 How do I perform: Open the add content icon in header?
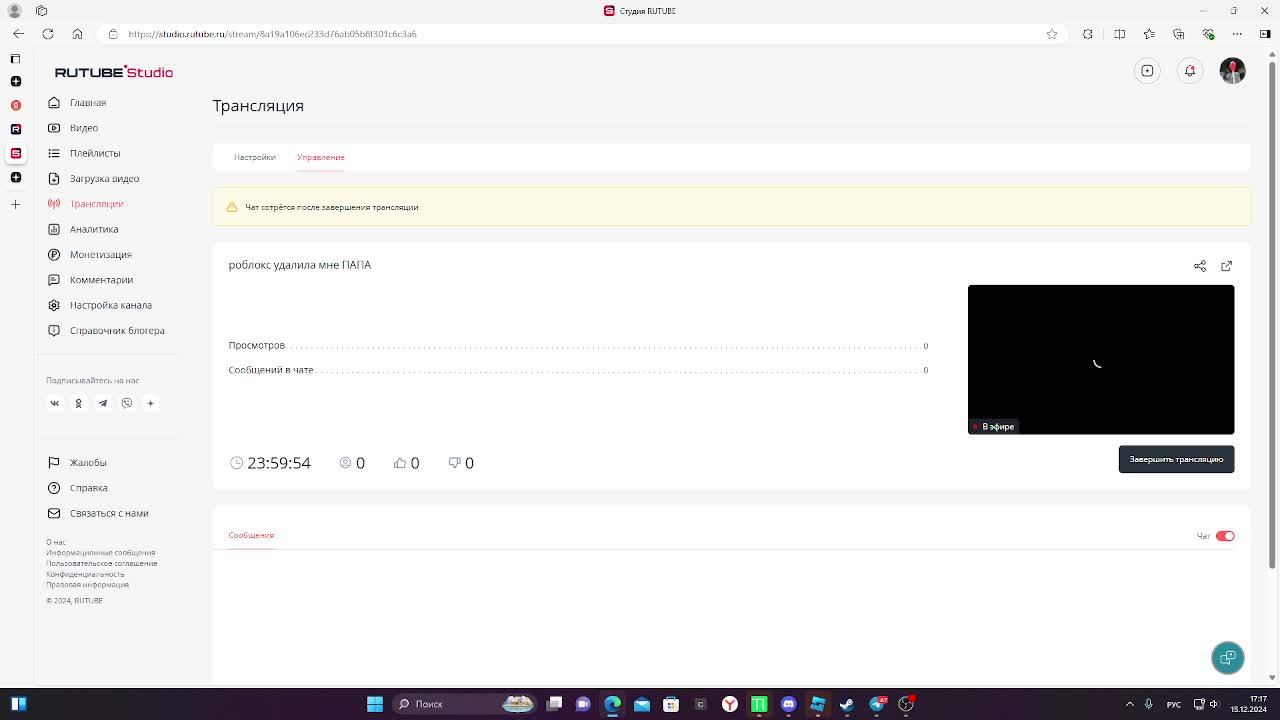[1147, 71]
